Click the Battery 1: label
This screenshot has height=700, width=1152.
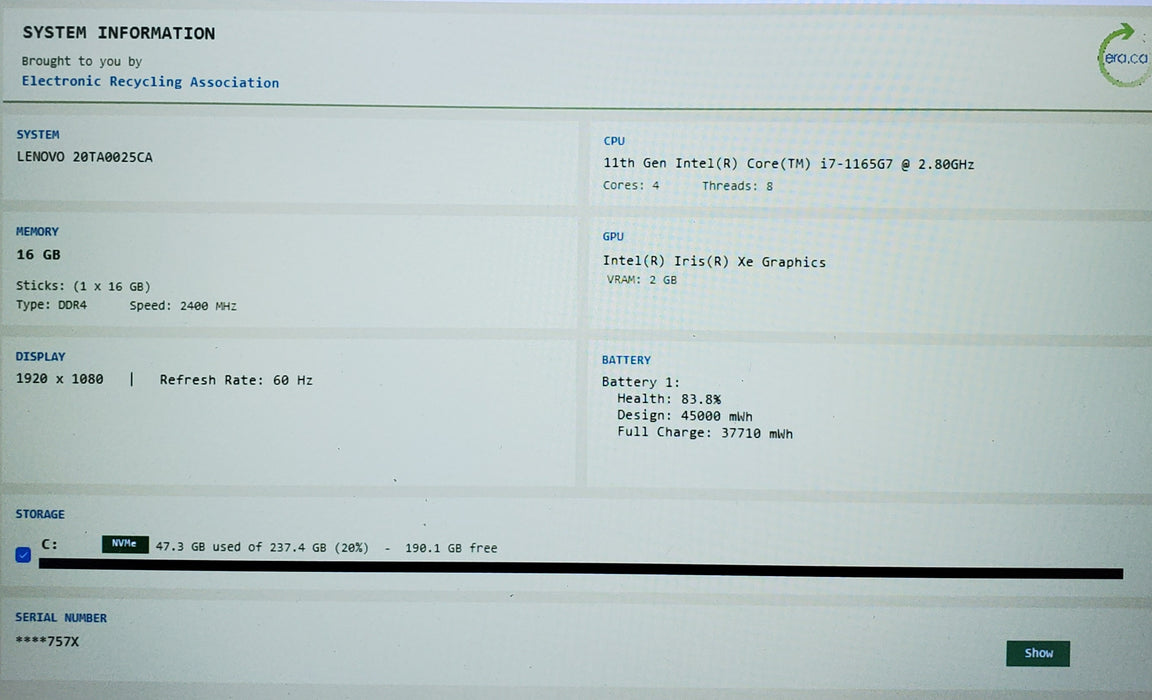641,382
